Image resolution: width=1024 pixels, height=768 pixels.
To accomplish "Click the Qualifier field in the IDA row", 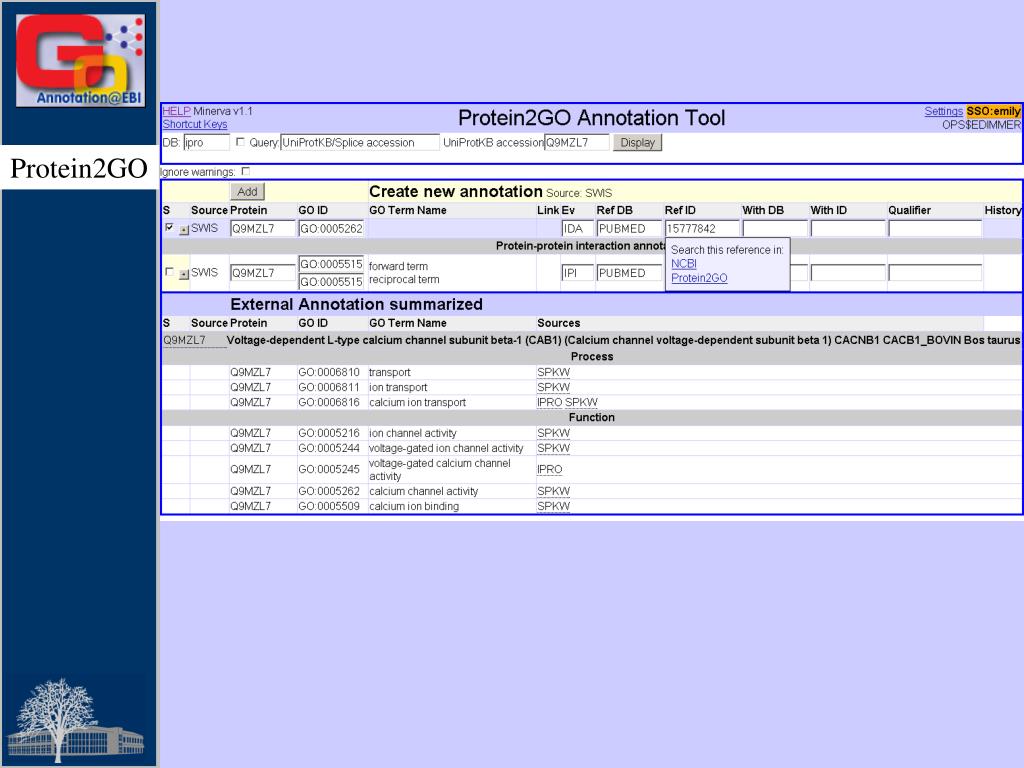I will point(935,229).
